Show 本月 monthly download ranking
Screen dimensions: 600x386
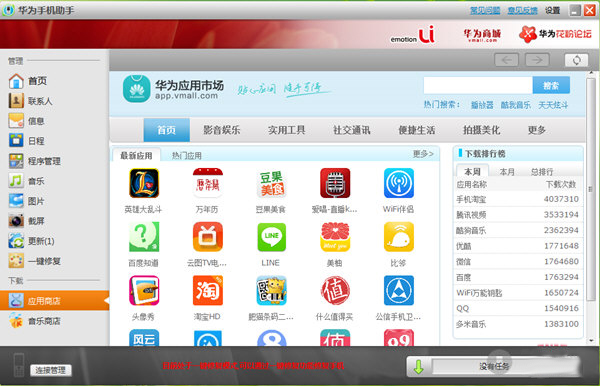507,172
